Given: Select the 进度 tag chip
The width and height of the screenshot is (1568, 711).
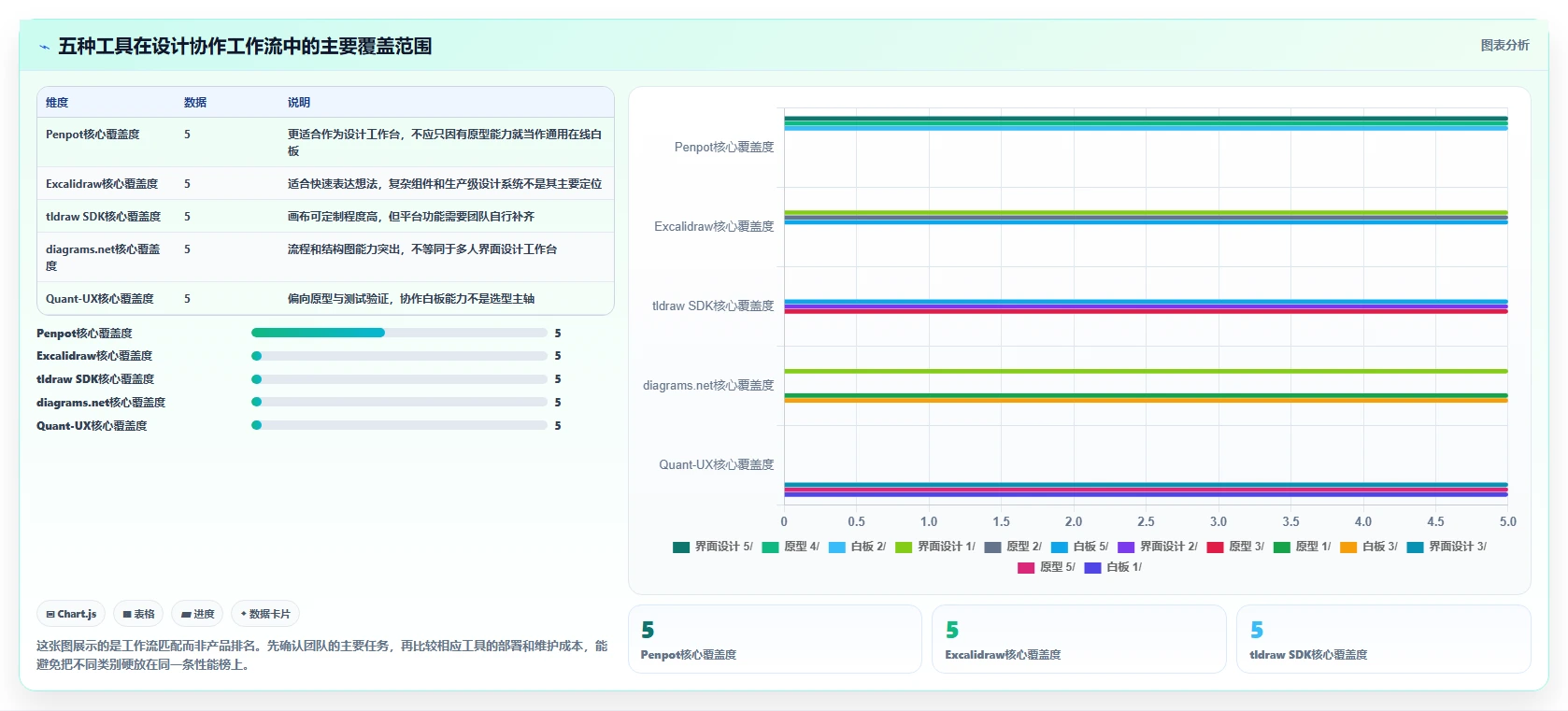Looking at the screenshot, I should (197, 614).
